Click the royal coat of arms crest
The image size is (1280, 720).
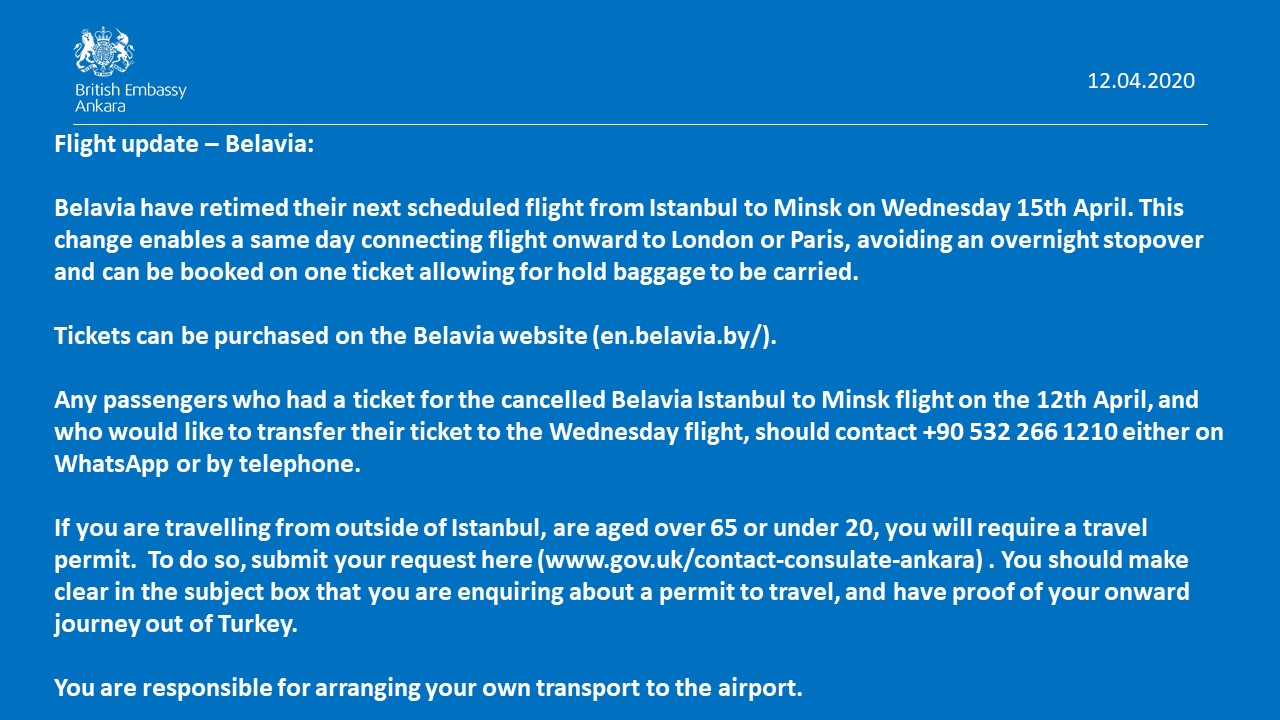(104, 51)
